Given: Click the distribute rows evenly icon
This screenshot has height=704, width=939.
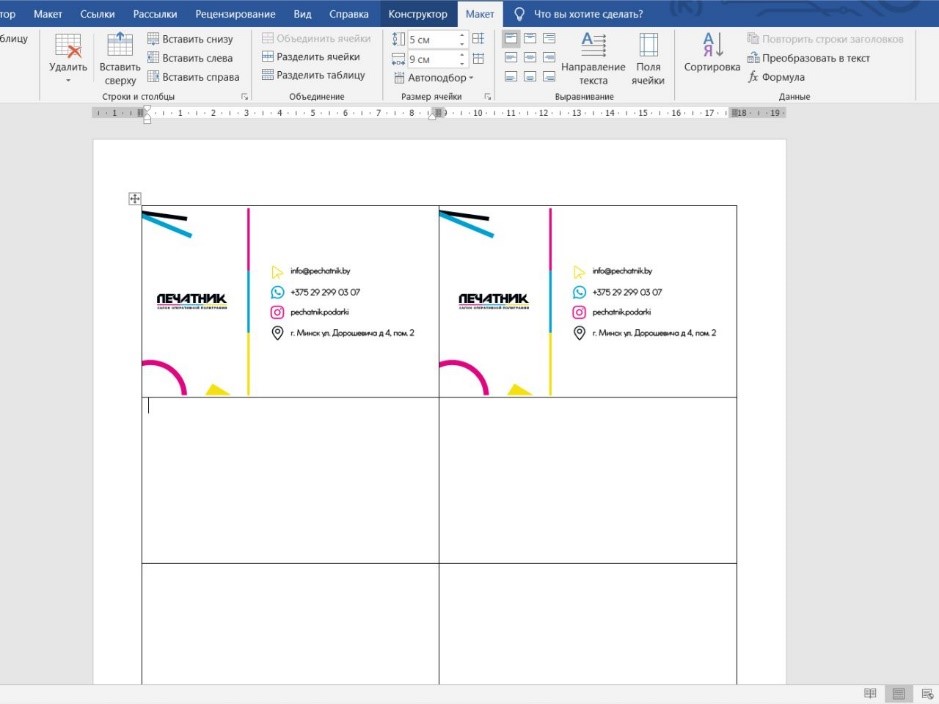Looking at the screenshot, I should click(478, 39).
